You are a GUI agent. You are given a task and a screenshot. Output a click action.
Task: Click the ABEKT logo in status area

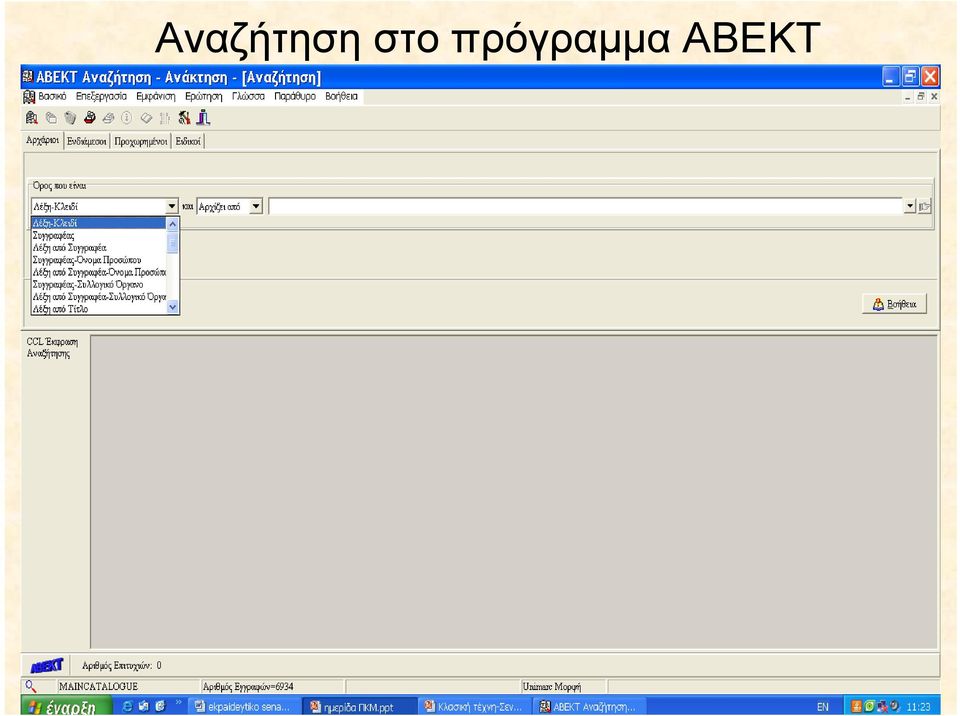click(47, 666)
